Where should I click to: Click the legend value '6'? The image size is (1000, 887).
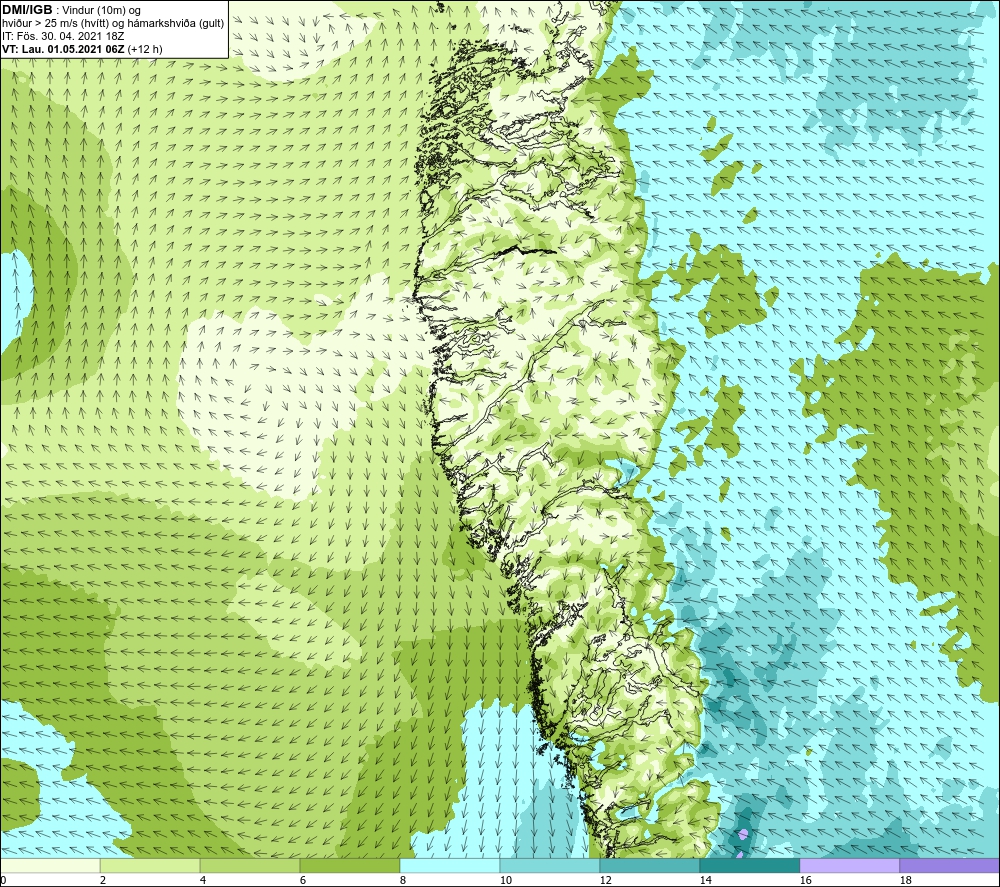[x=303, y=880]
